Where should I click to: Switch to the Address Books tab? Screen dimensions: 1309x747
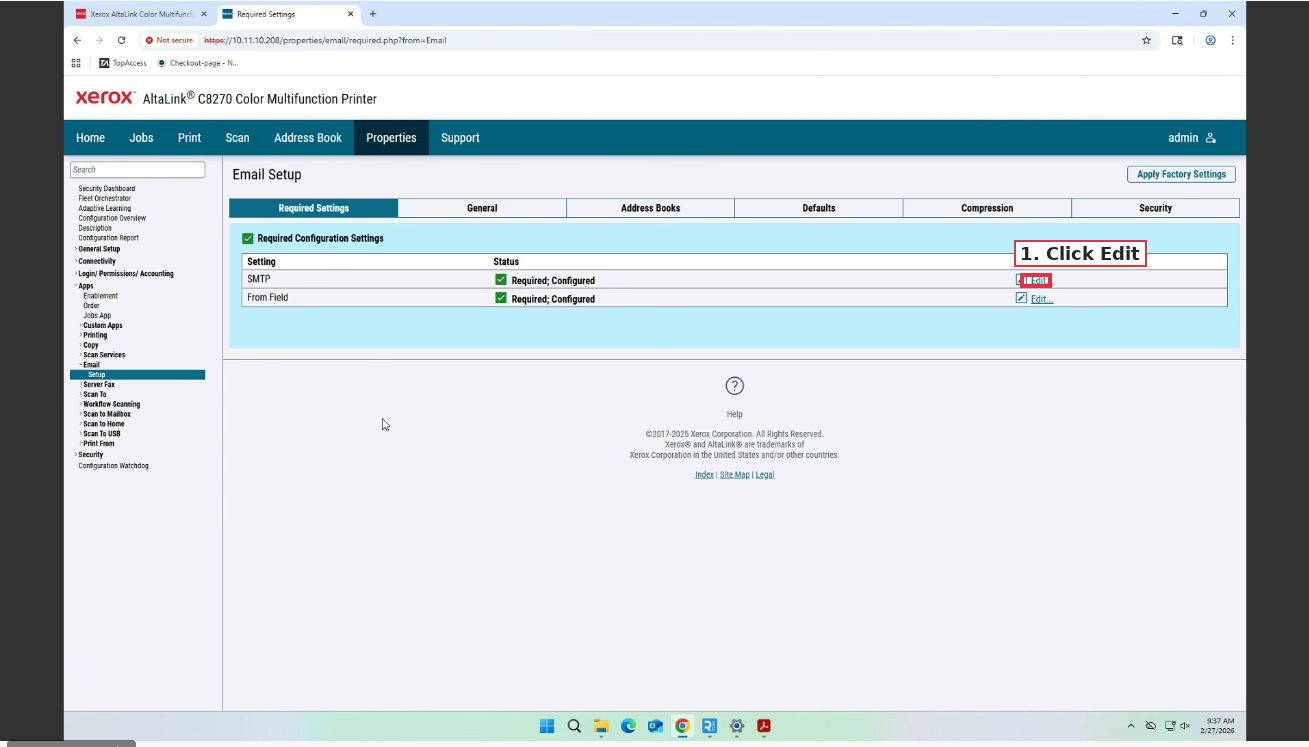pyautogui.click(x=650, y=207)
